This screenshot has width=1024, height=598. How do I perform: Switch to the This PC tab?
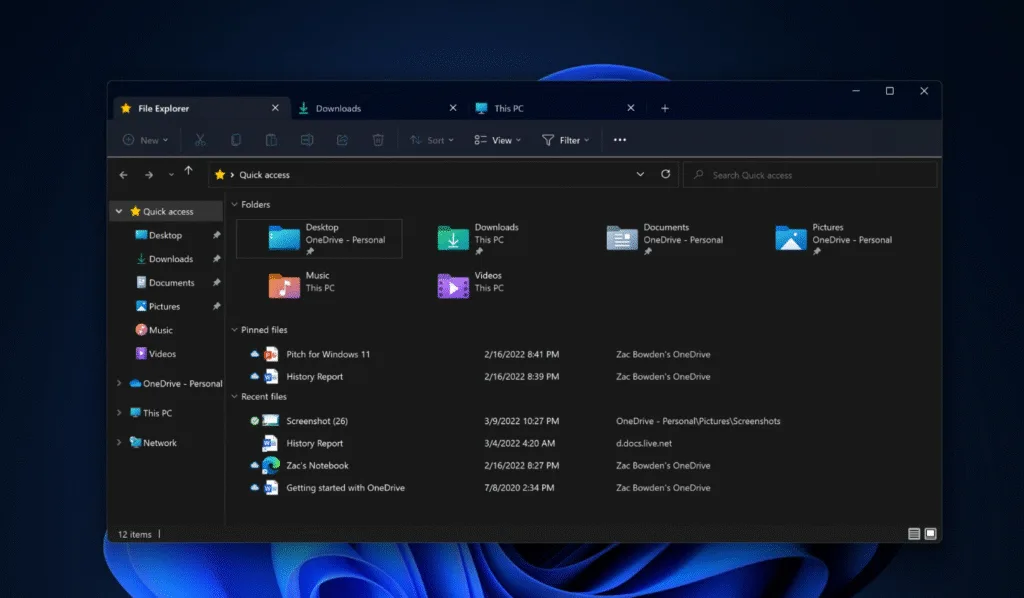509,108
